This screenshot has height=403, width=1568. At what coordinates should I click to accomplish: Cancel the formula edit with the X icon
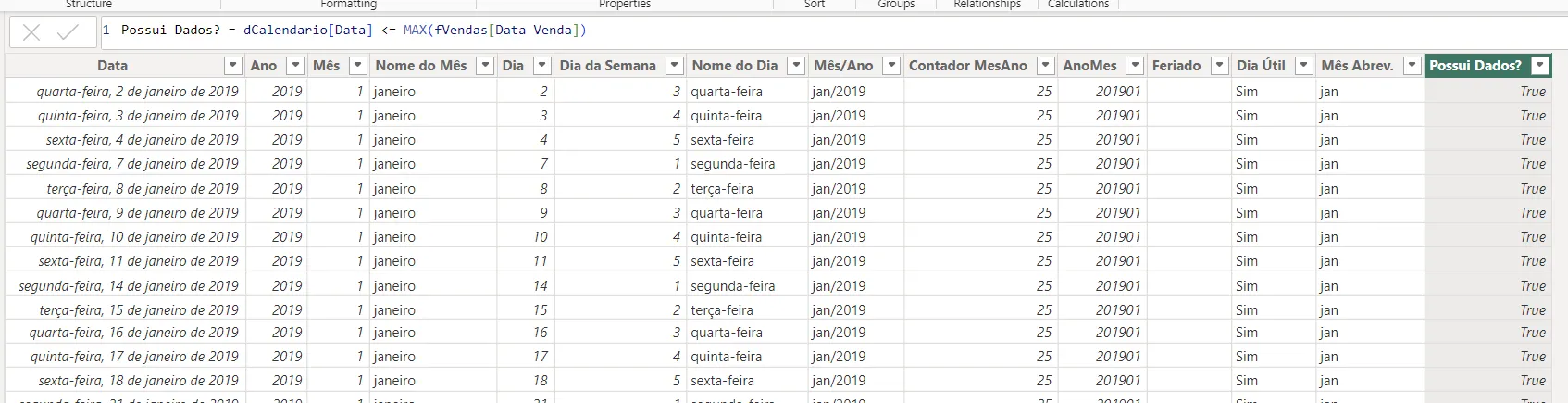coord(31,32)
